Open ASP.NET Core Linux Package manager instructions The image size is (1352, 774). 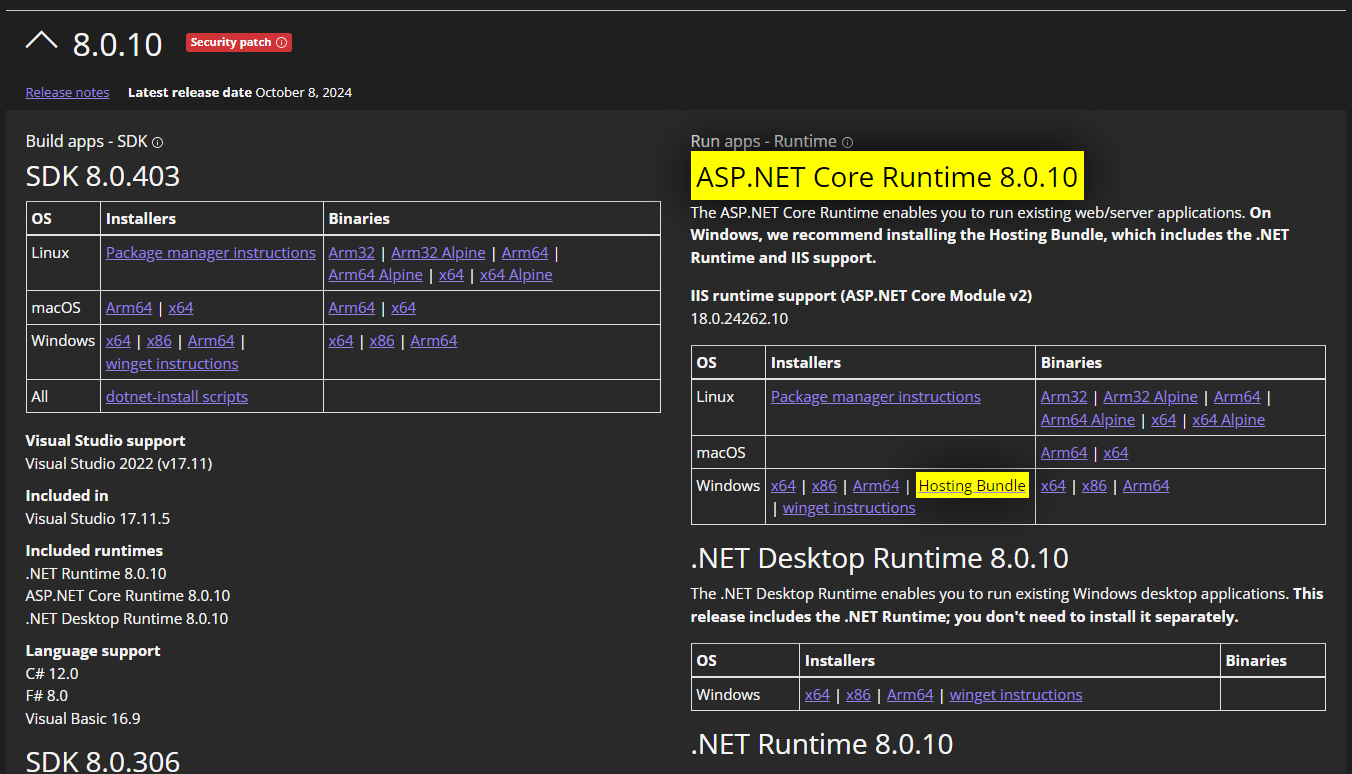coord(876,397)
